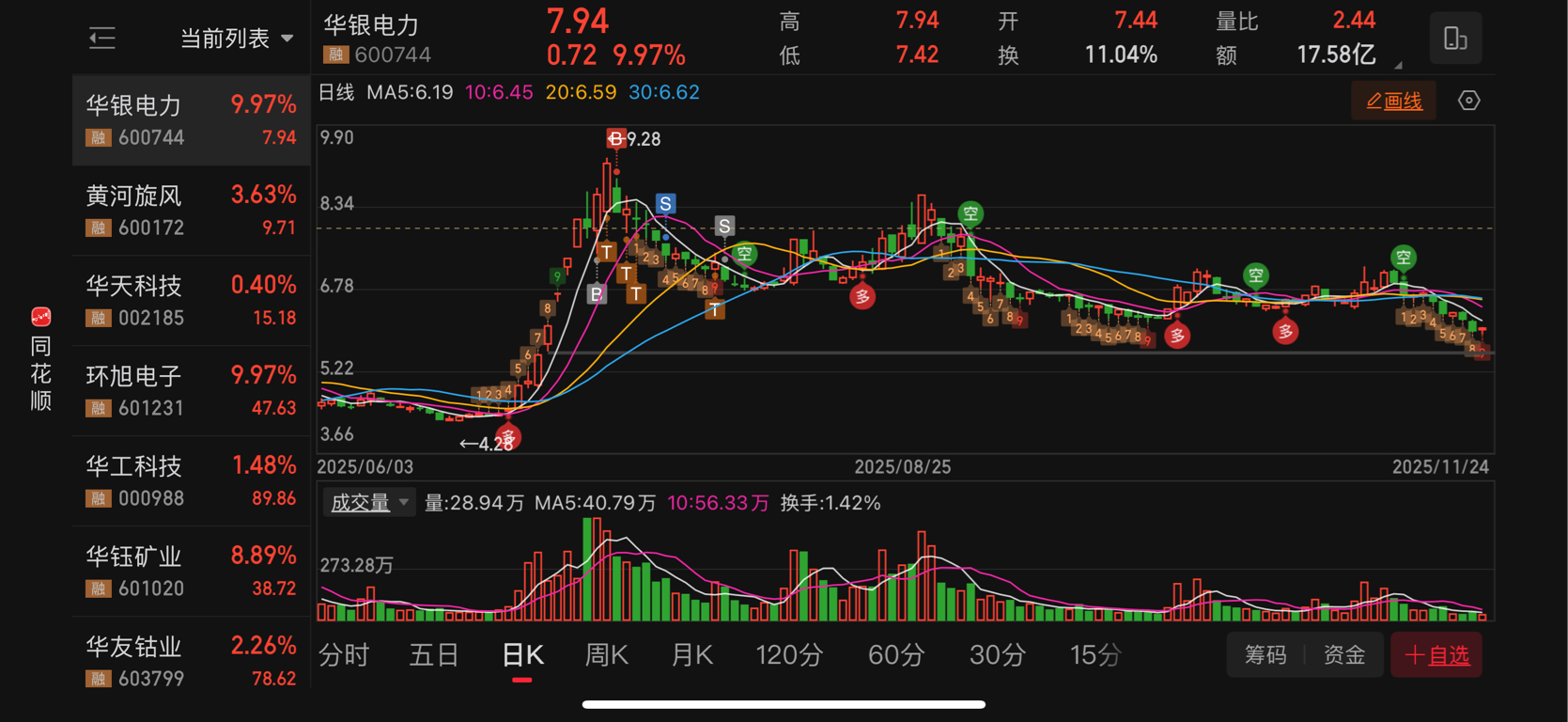1568x722 pixels.
Task: Click the magenta 10:6.45 MA label
Action: [x=499, y=92]
